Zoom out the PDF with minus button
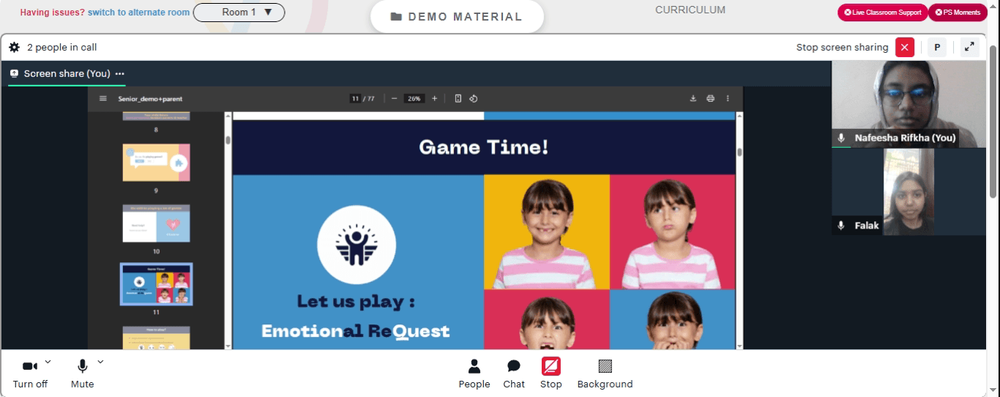This screenshot has width=1000, height=397. point(394,98)
